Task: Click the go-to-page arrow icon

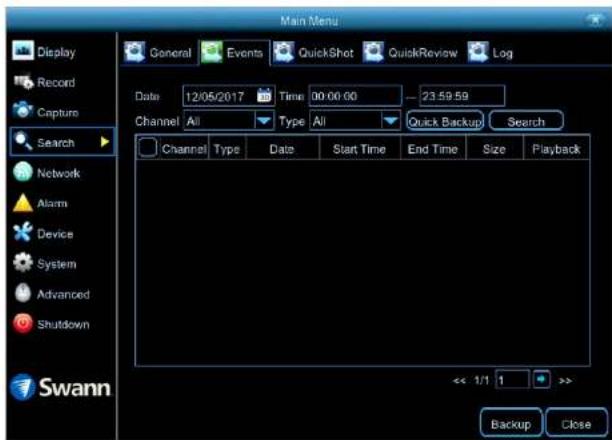Action: [541, 379]
